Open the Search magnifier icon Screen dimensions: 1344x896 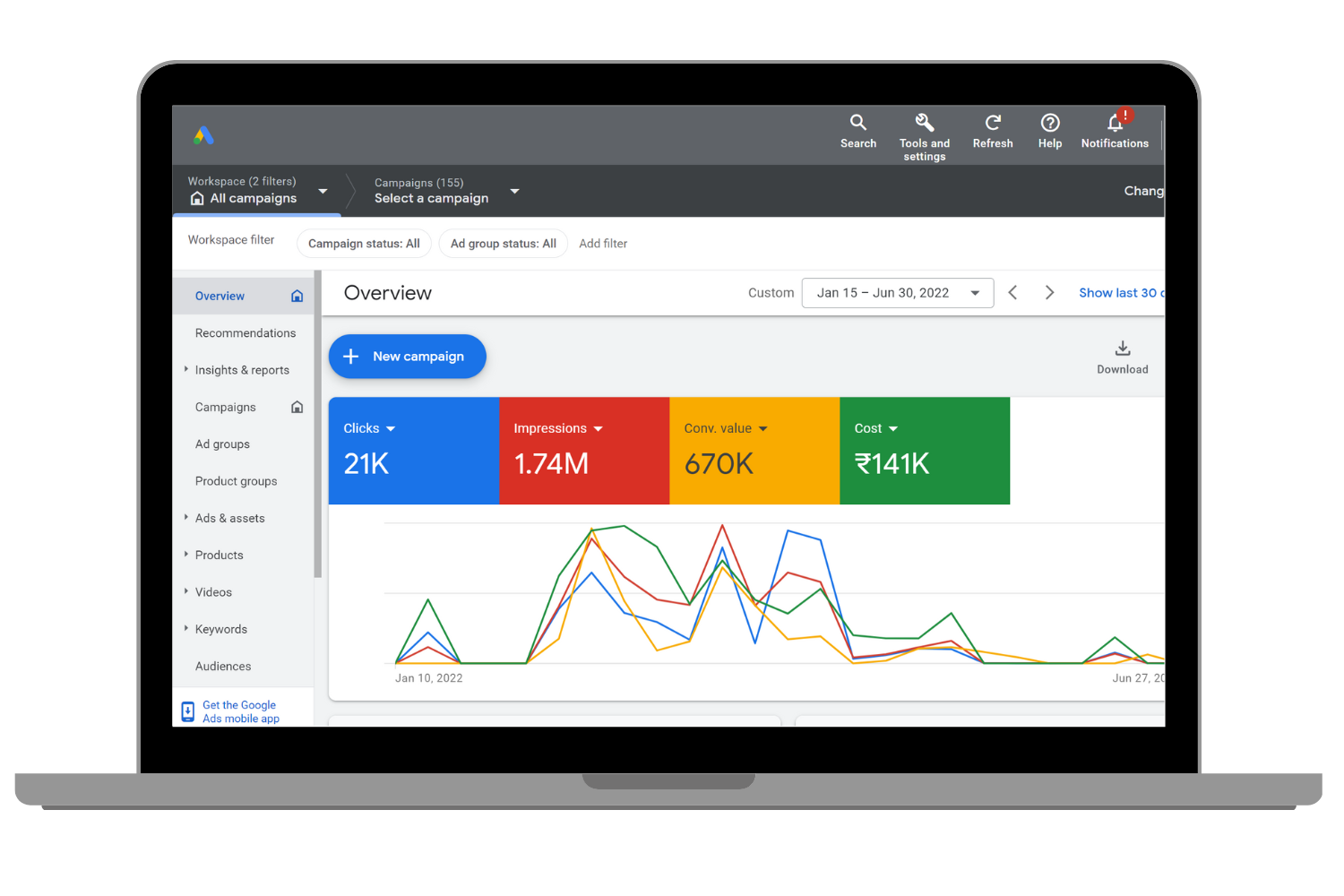coord(857,123)
